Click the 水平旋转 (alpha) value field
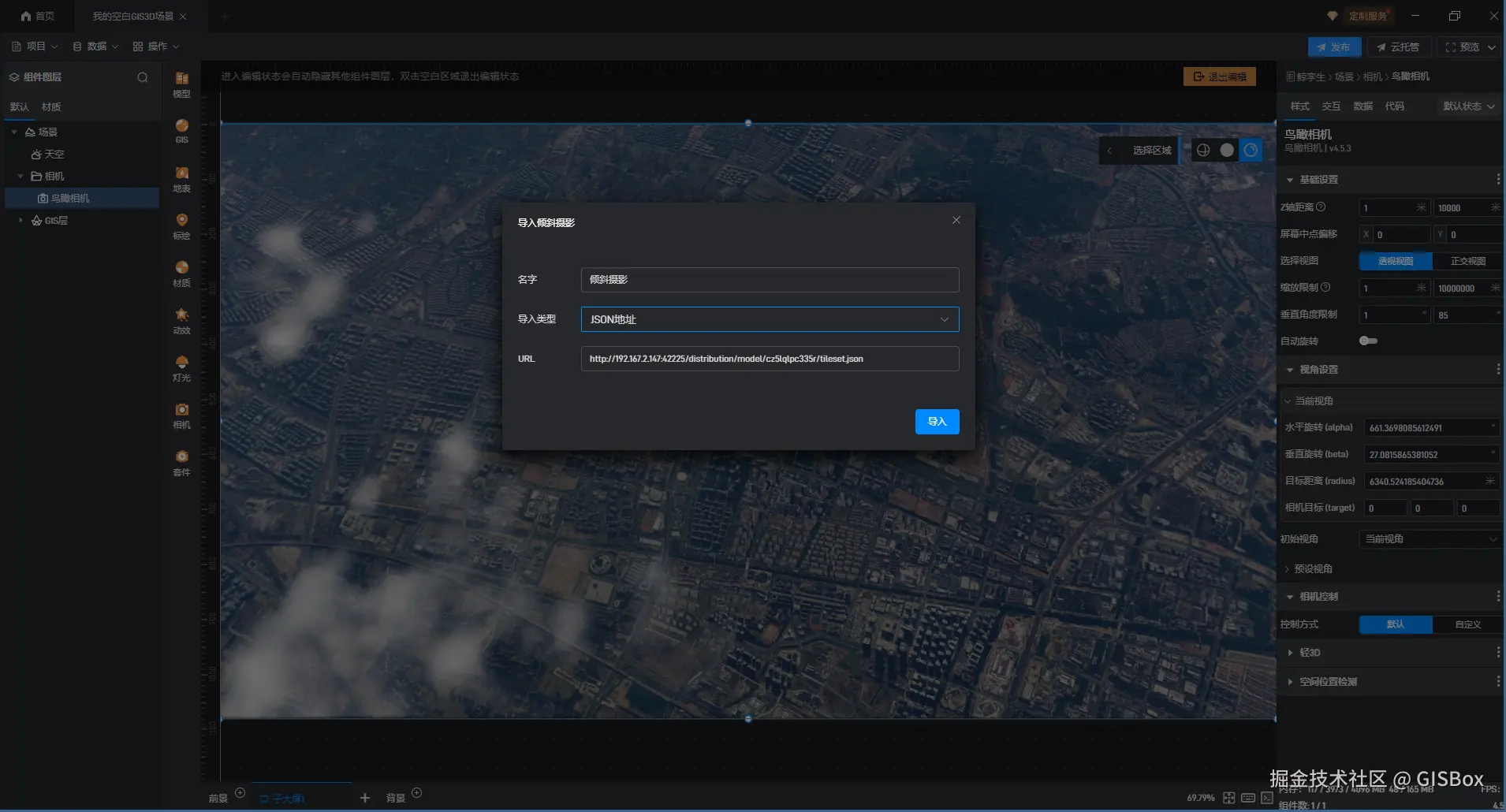The width and height of the screenshot is (1506, 812). (x=1432, y=427)
